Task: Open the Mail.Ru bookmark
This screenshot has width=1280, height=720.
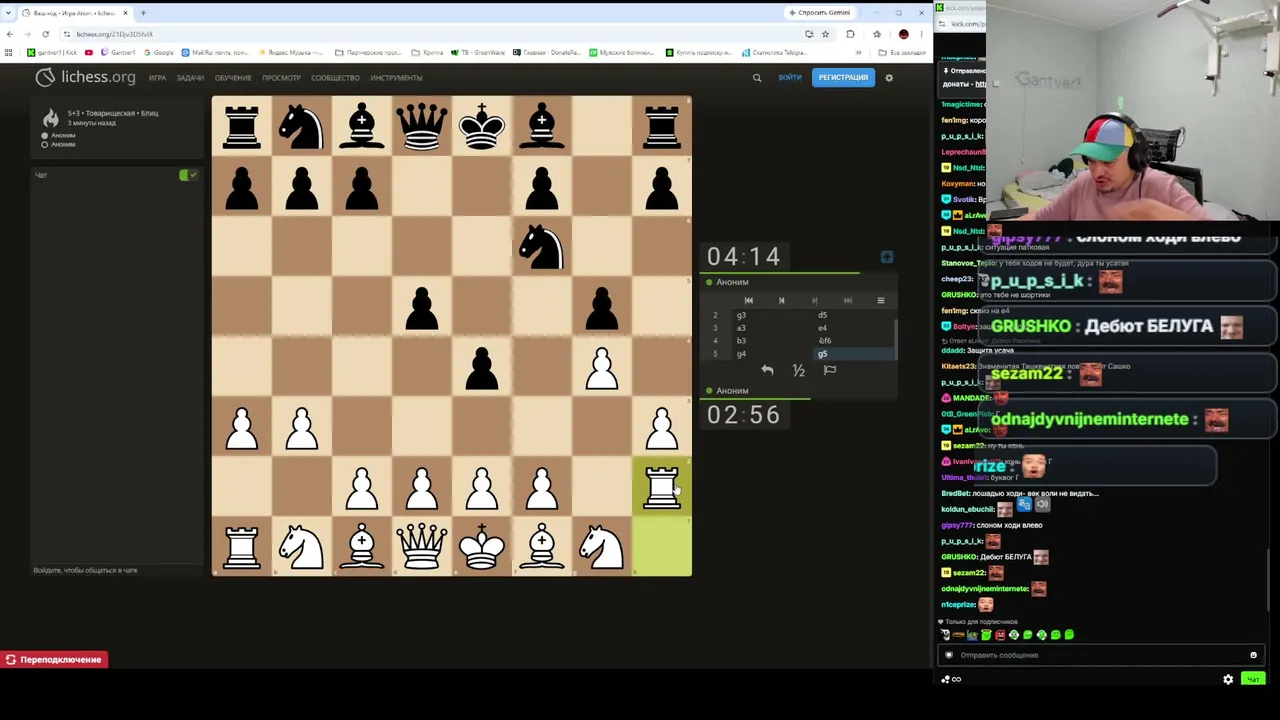Action: [x=214, y=52]
